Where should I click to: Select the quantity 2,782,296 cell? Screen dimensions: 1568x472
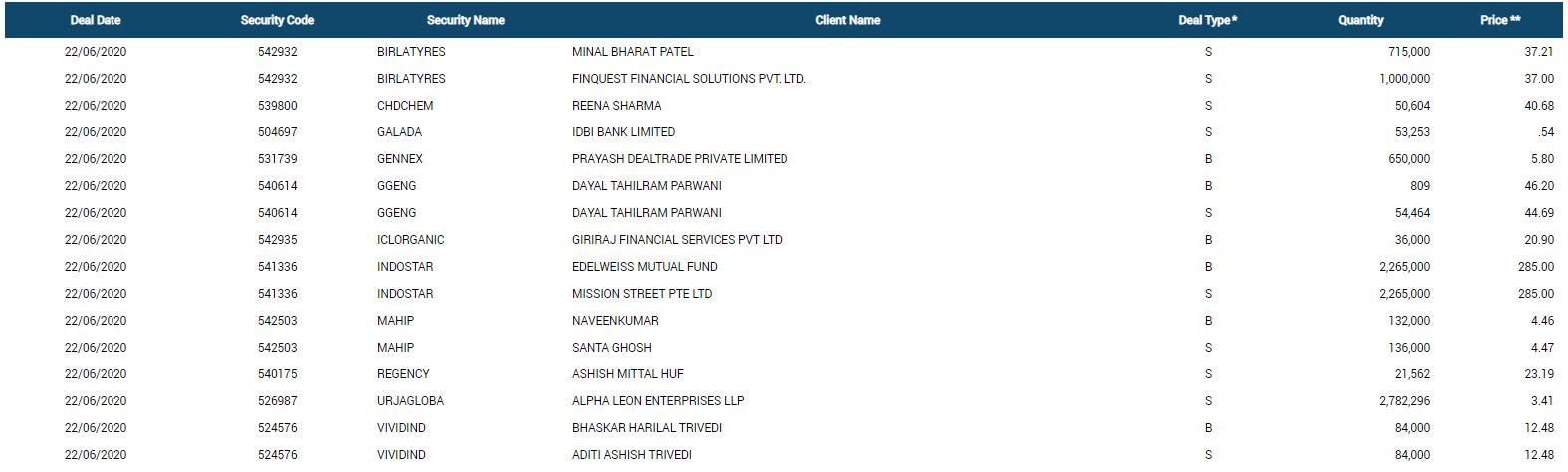point(1404,401)
